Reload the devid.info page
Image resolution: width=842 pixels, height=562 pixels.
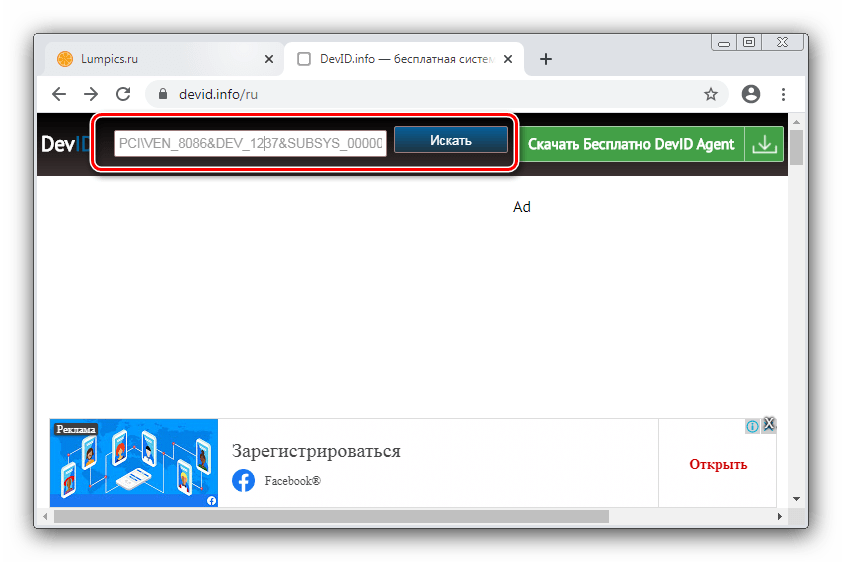pos(124,94)
